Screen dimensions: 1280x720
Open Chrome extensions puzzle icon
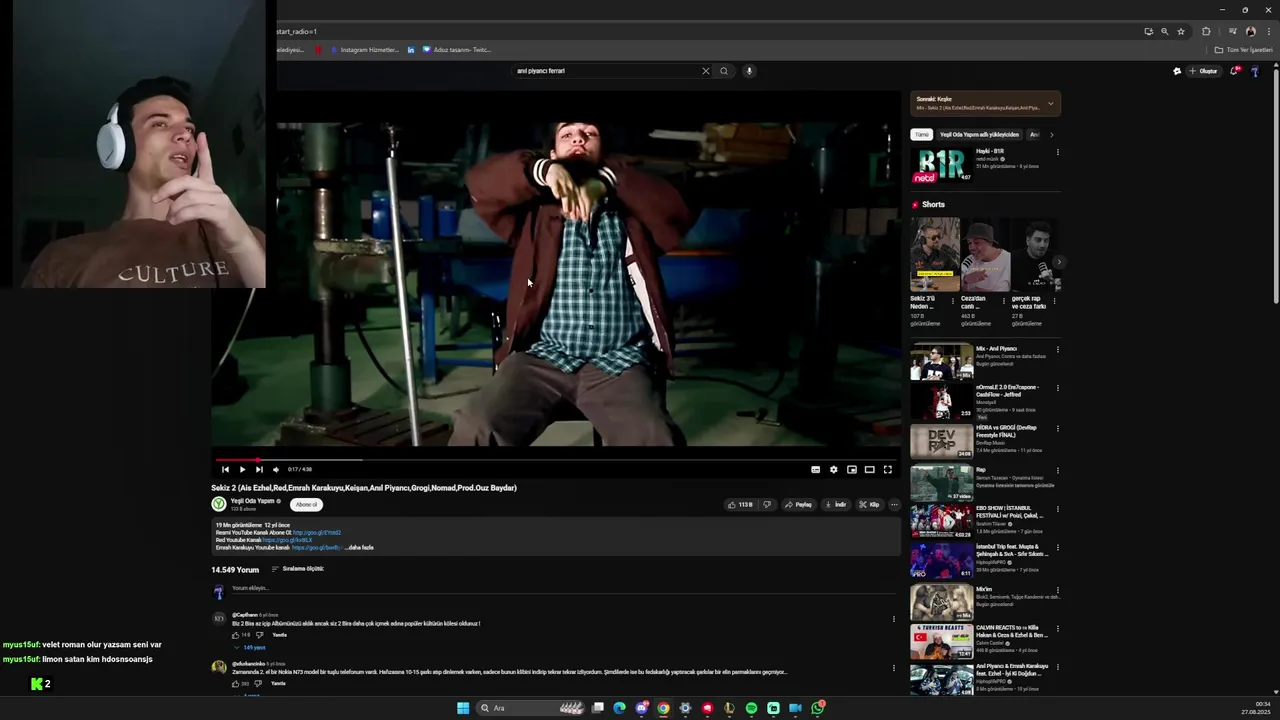[1206, 31]
